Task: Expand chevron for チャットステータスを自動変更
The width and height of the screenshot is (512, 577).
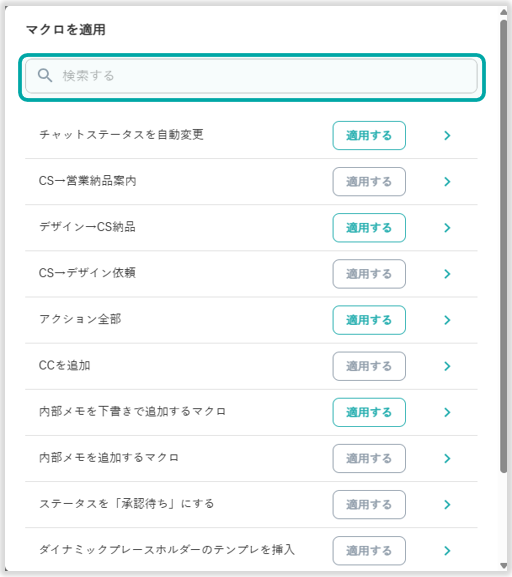Action: (447, 135)
